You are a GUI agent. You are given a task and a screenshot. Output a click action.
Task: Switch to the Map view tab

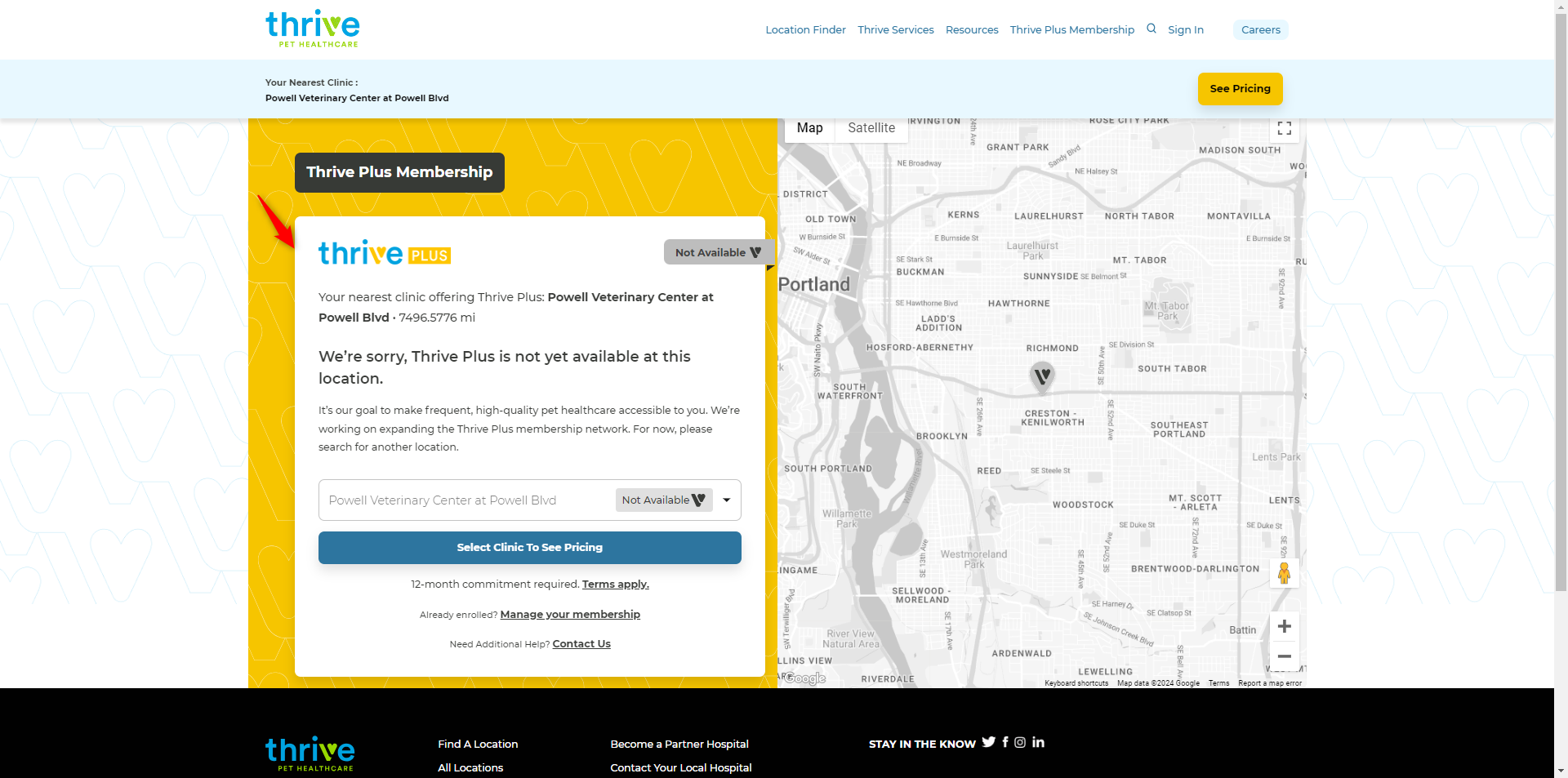pyautogui.click(x=810, y=128)
